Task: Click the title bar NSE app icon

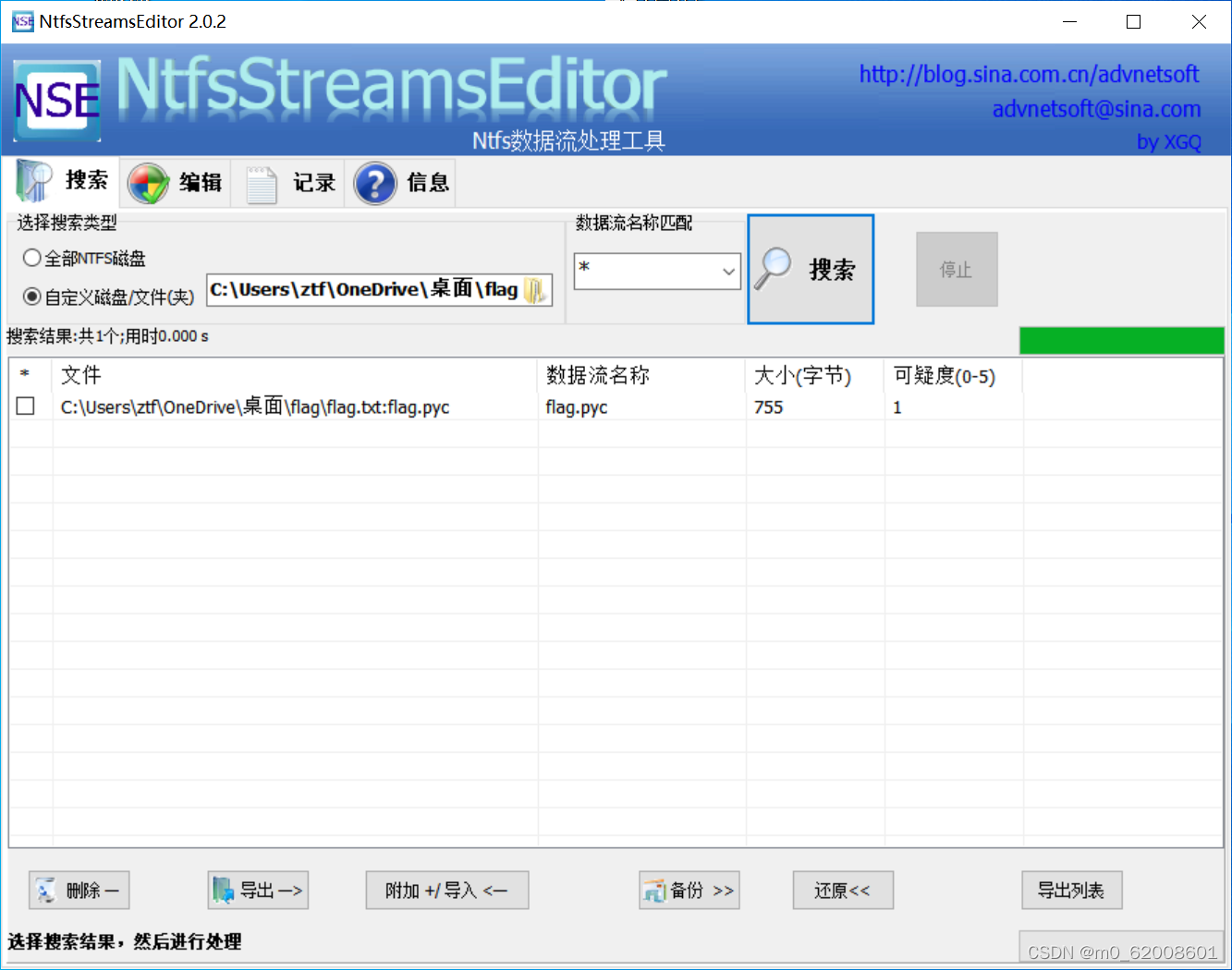Action: [x=22, y=21]
